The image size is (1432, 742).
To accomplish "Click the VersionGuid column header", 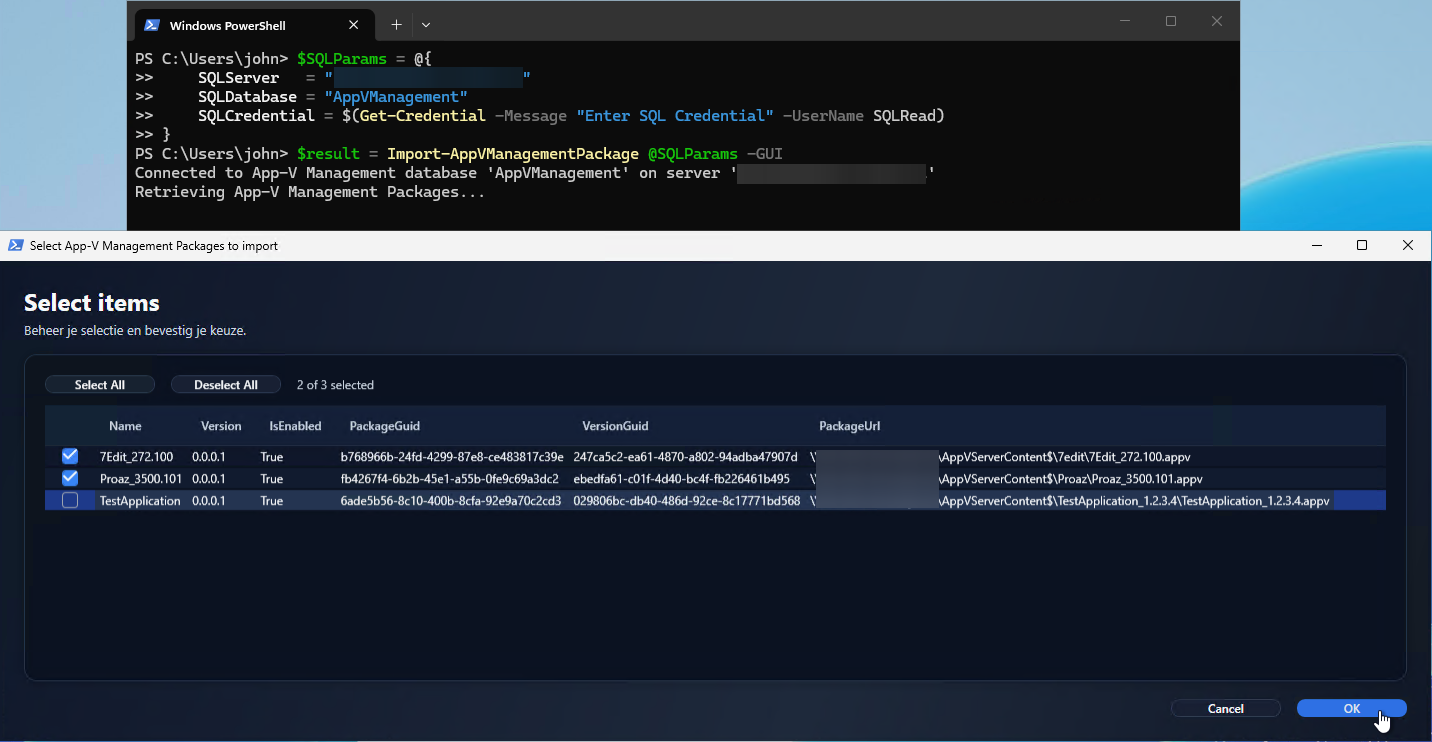I will pos(615,425).
